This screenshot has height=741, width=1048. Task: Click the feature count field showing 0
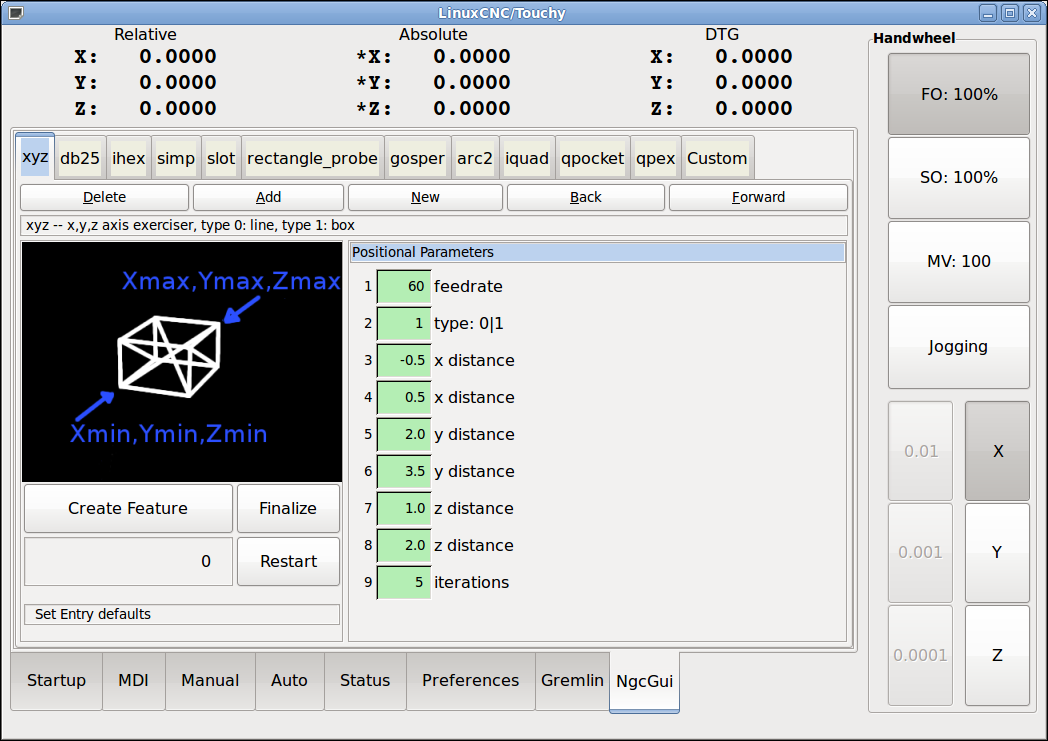pyautogui.click(x=128, y=561)
